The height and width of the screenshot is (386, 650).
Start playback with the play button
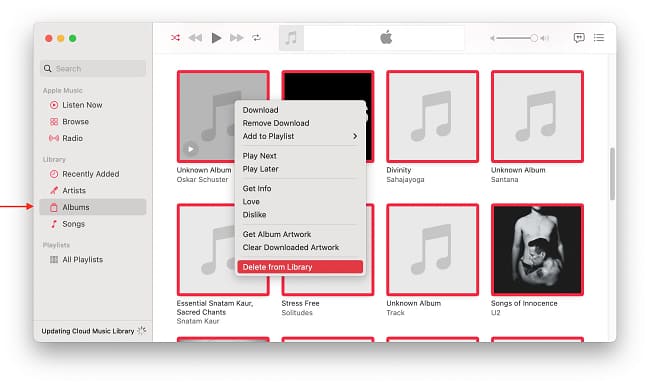(216, 38)
